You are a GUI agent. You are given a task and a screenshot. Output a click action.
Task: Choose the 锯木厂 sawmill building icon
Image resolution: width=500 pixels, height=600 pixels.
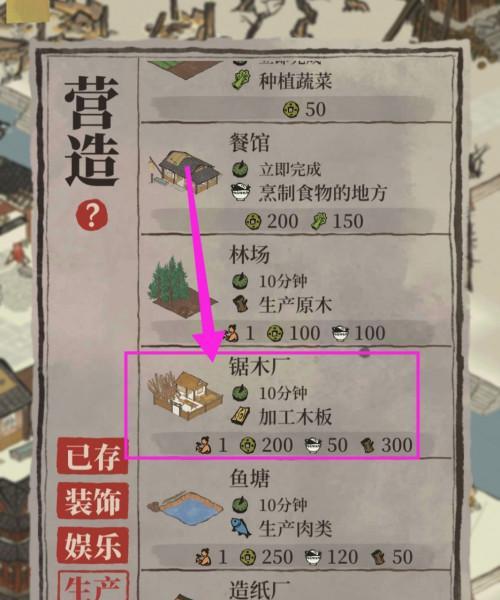[186, 396]
